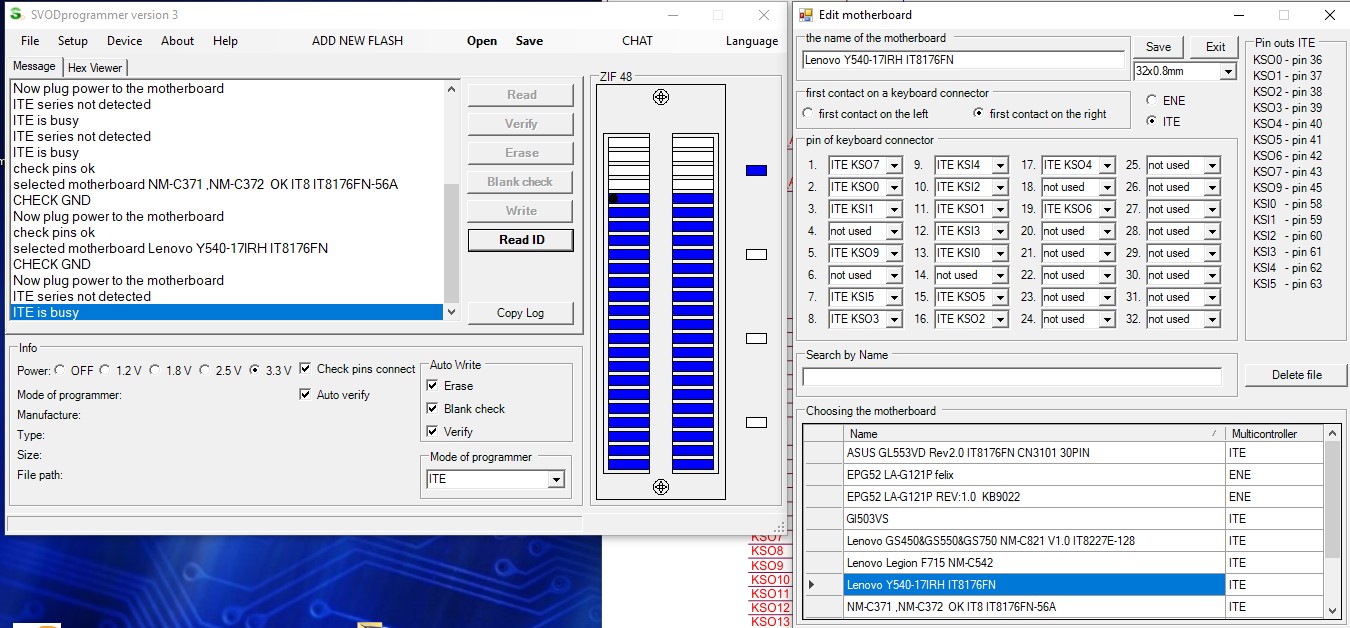
Task: Select the ITE controller radio button
Action: tap(1152, 122)
